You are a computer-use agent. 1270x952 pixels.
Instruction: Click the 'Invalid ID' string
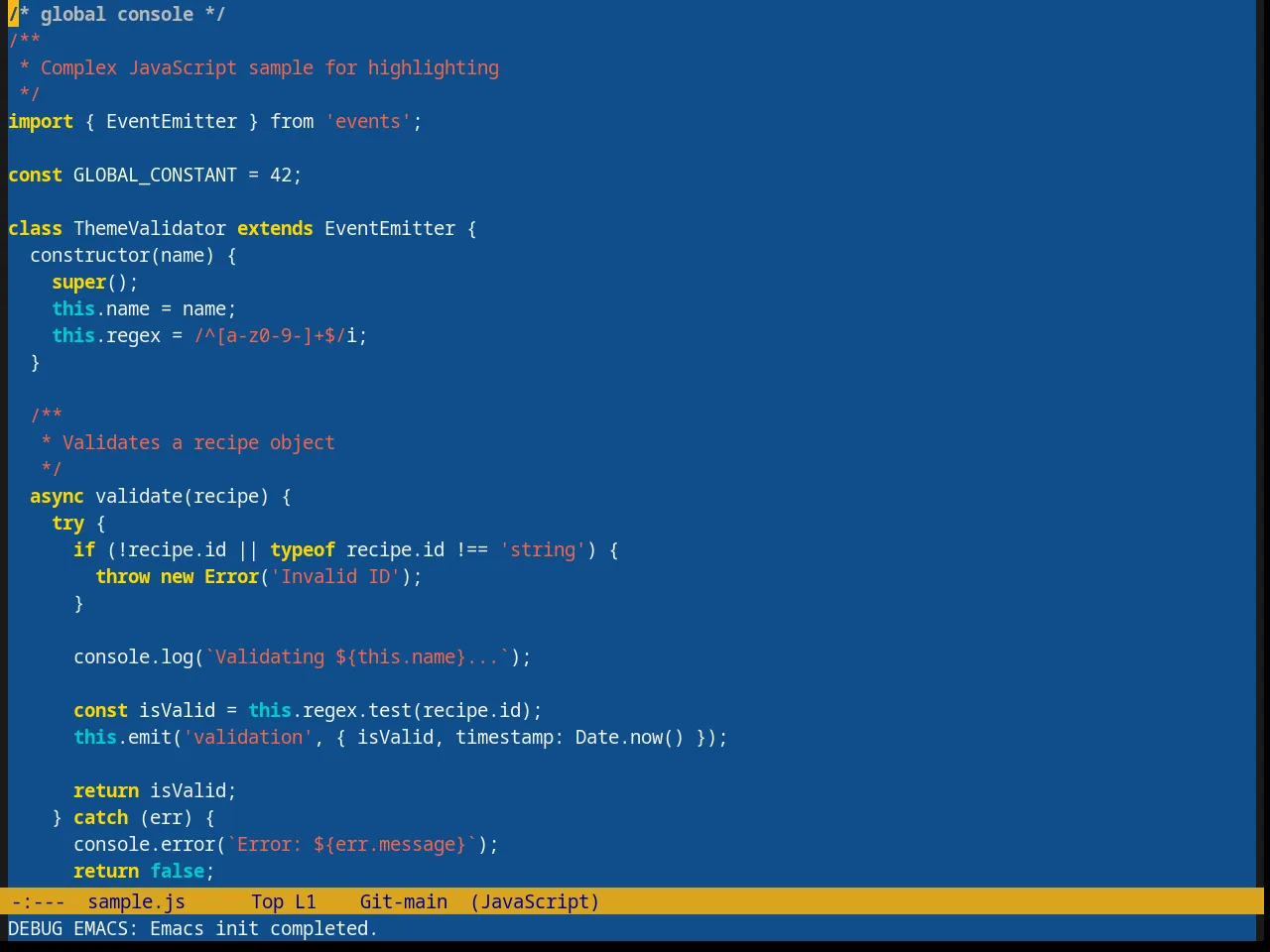[335, 576]
